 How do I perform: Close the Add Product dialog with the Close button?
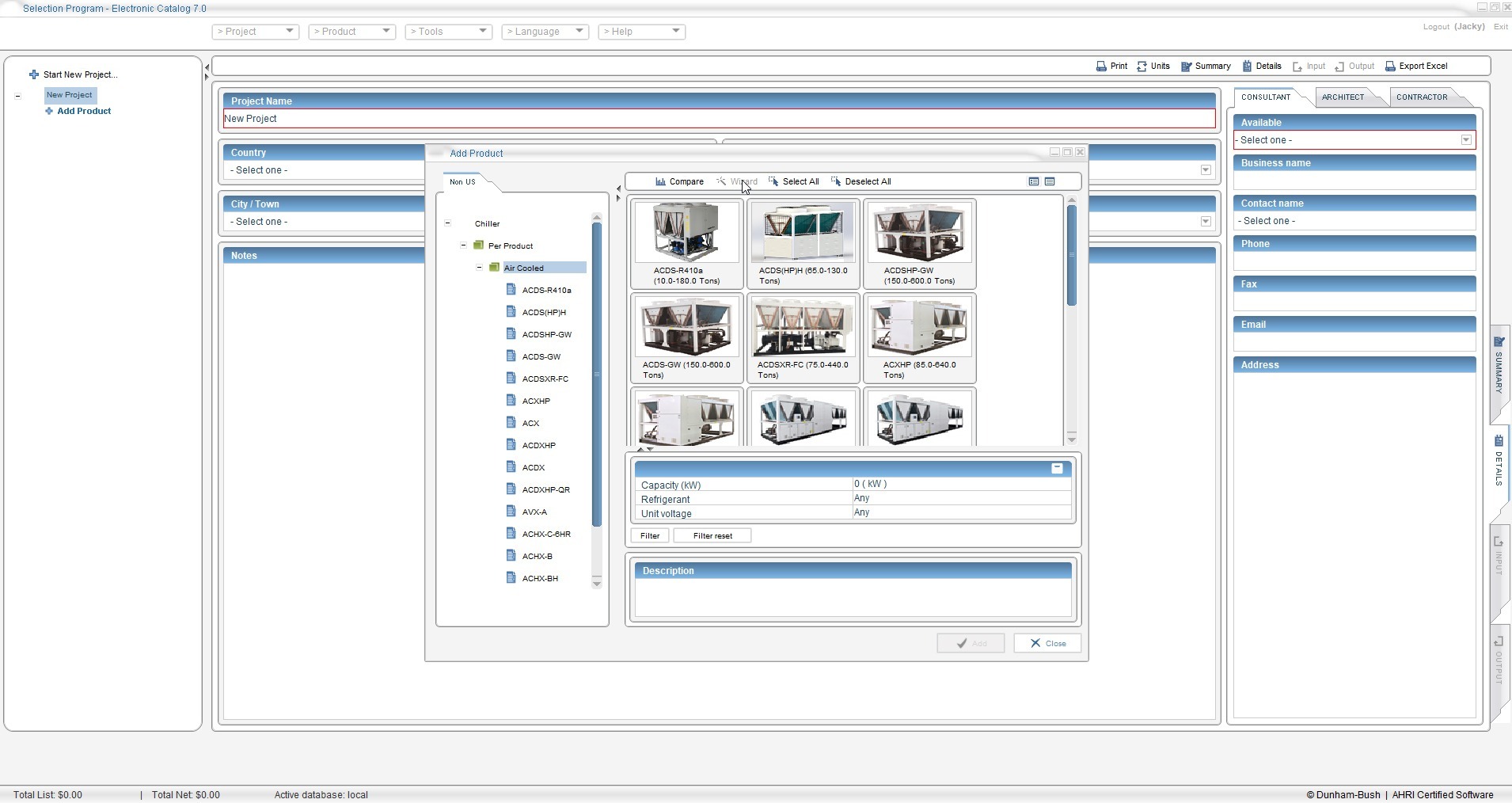pyautogui.click(x=1047, y=643)
